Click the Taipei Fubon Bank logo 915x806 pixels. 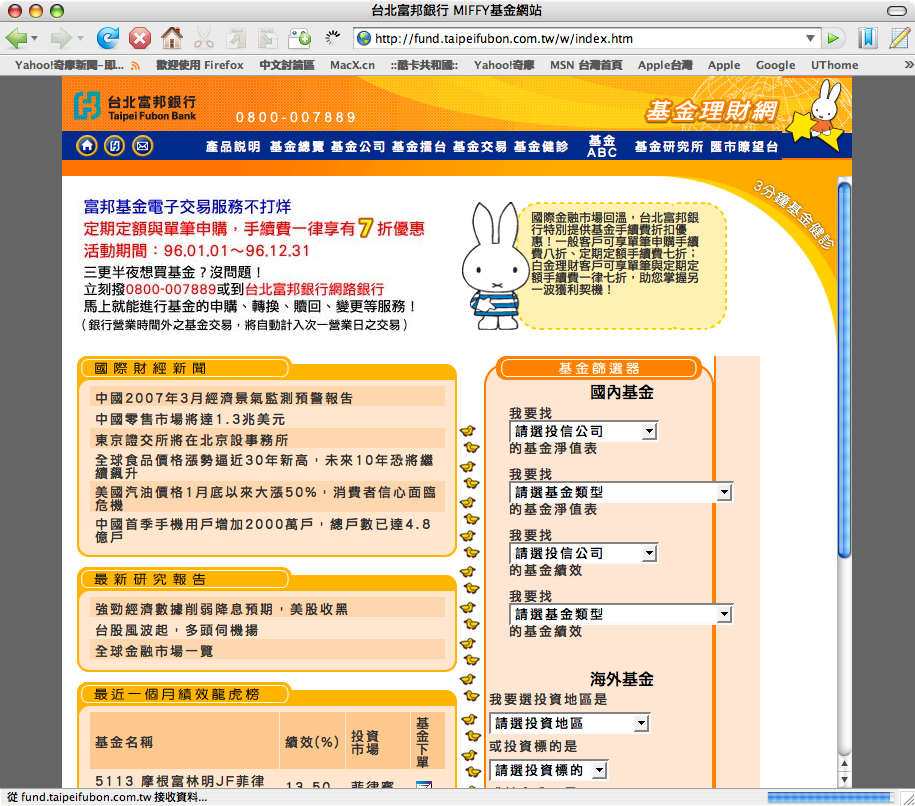(x=135, y=107)
